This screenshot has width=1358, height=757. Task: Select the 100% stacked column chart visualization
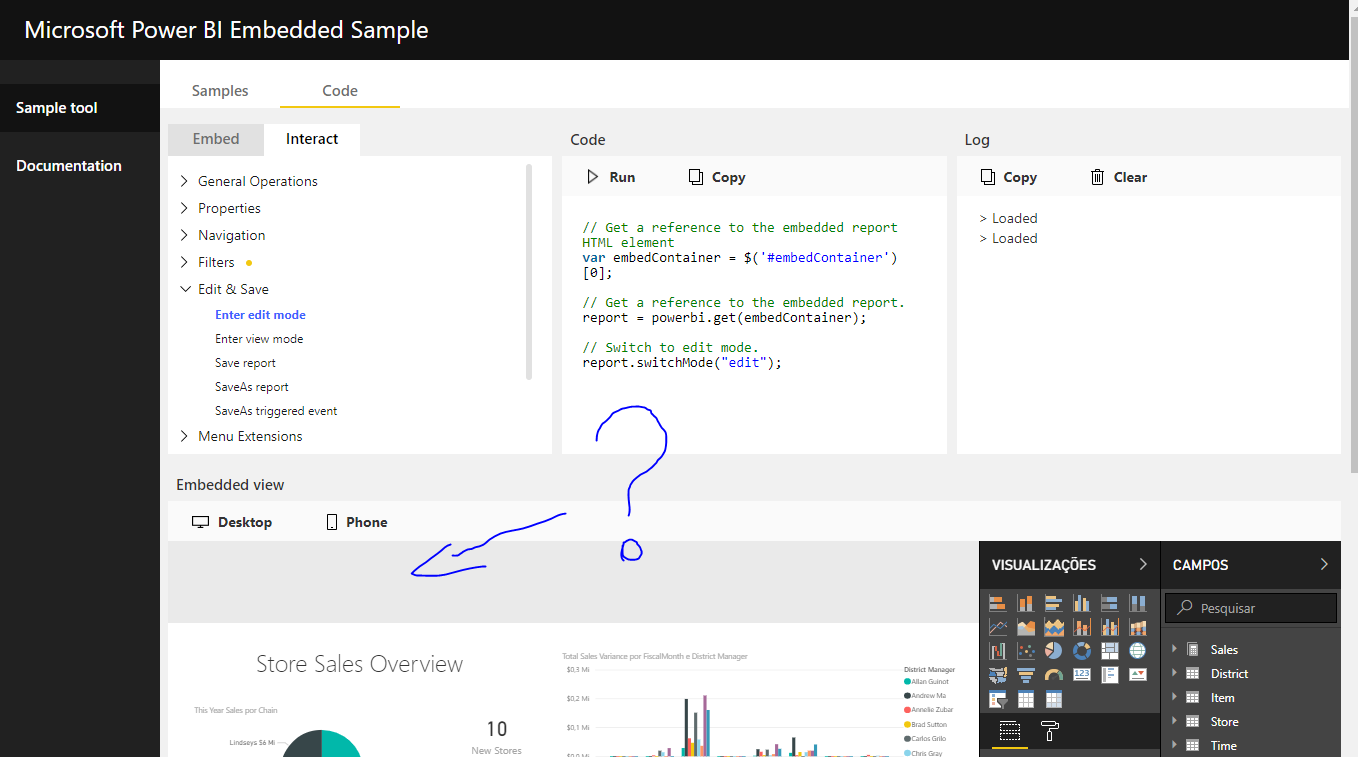1138,603
